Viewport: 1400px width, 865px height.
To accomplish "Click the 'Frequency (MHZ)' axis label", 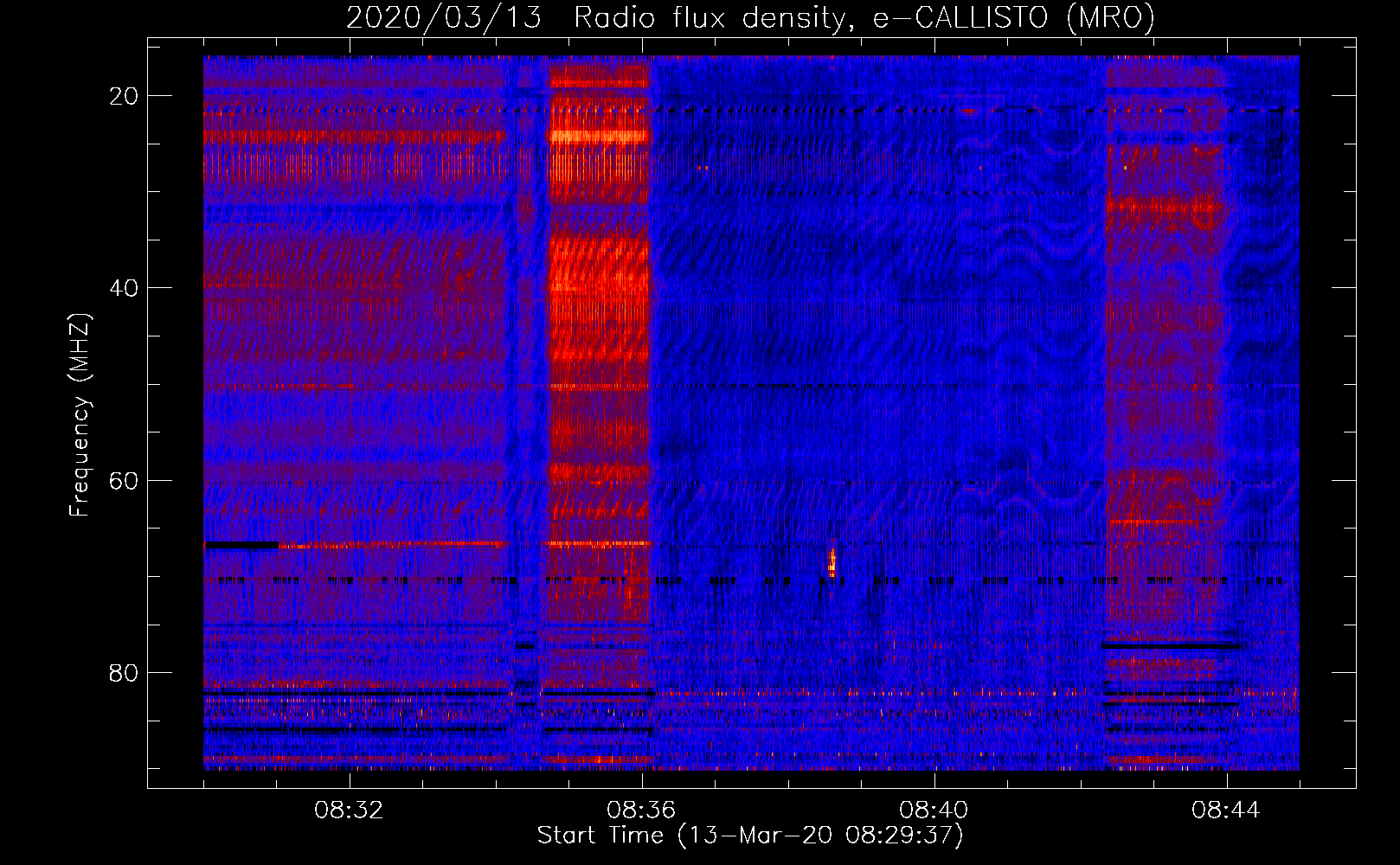I will point(80,415).
